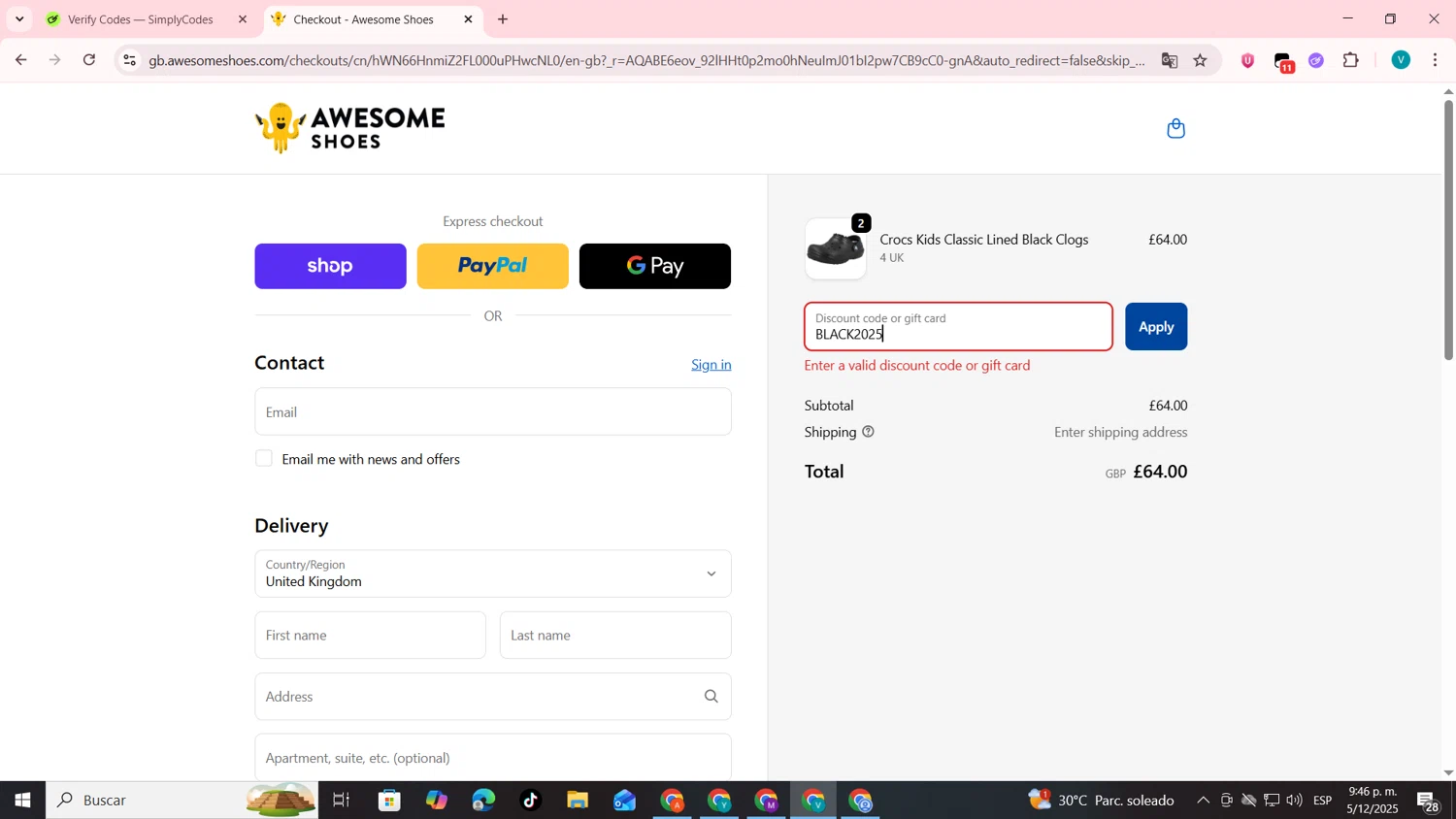Translate this page icon
Screen dimensions: 1456x819
[x=1170, y=60]
